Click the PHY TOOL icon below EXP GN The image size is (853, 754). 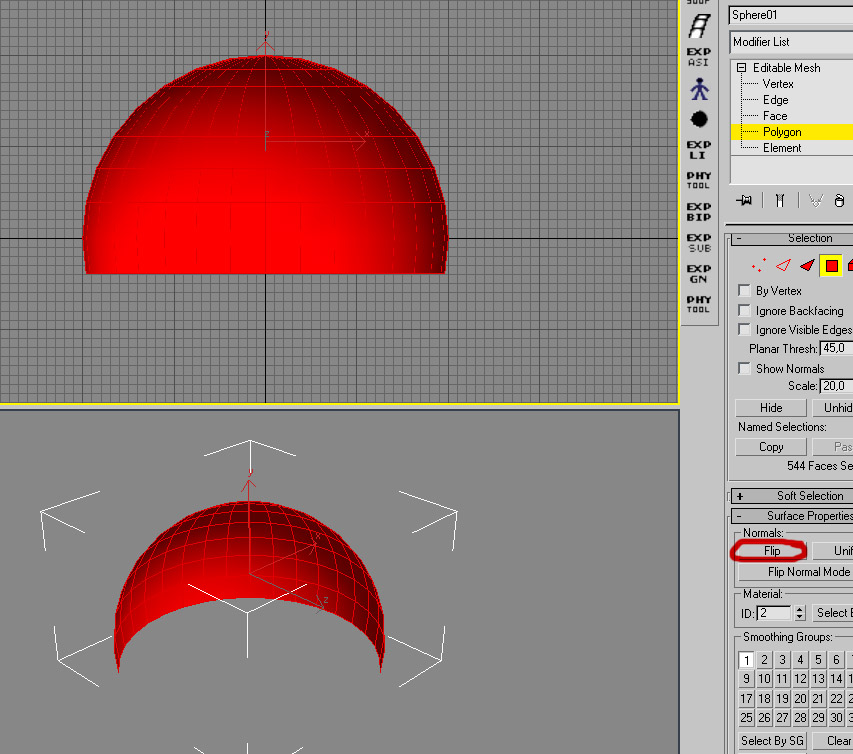click(699, 304)
